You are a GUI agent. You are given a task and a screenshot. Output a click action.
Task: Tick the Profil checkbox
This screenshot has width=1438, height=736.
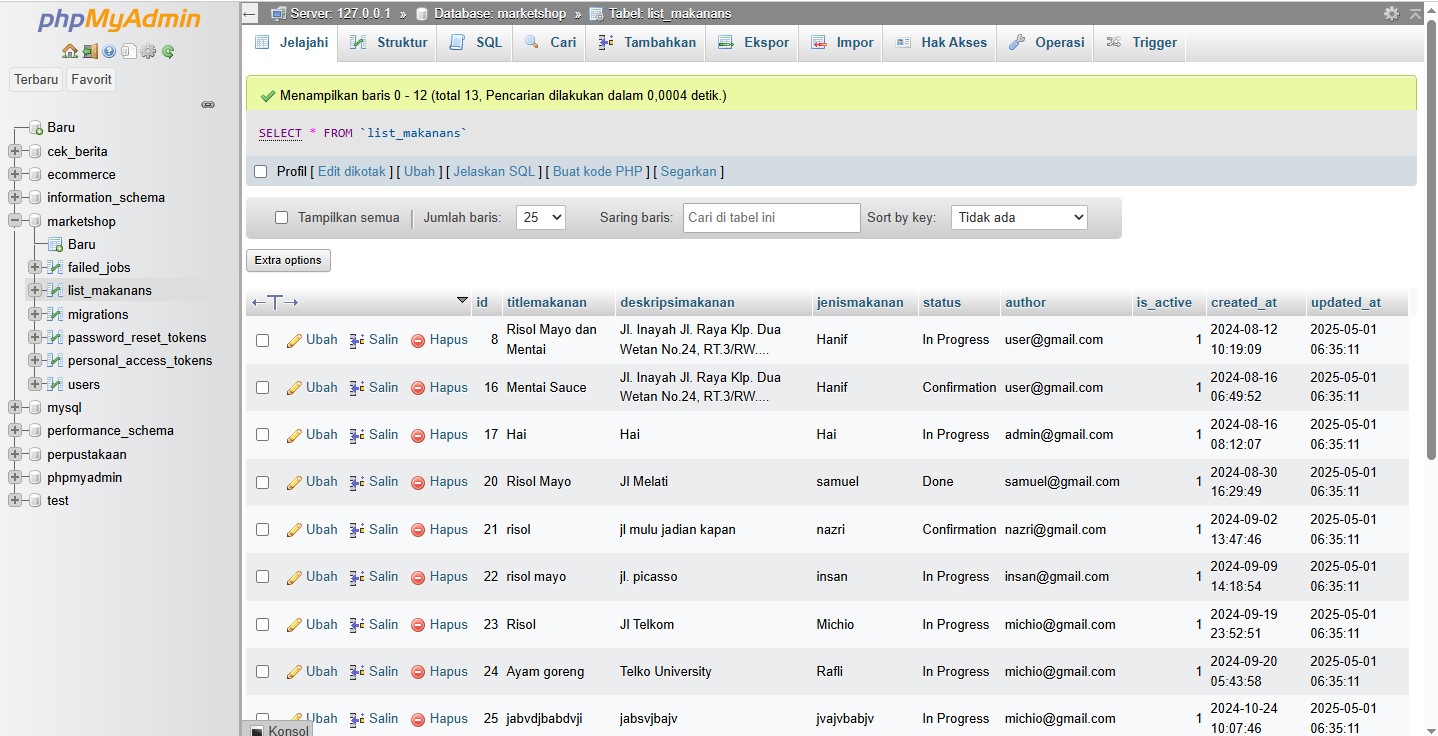tap(261, 172)
